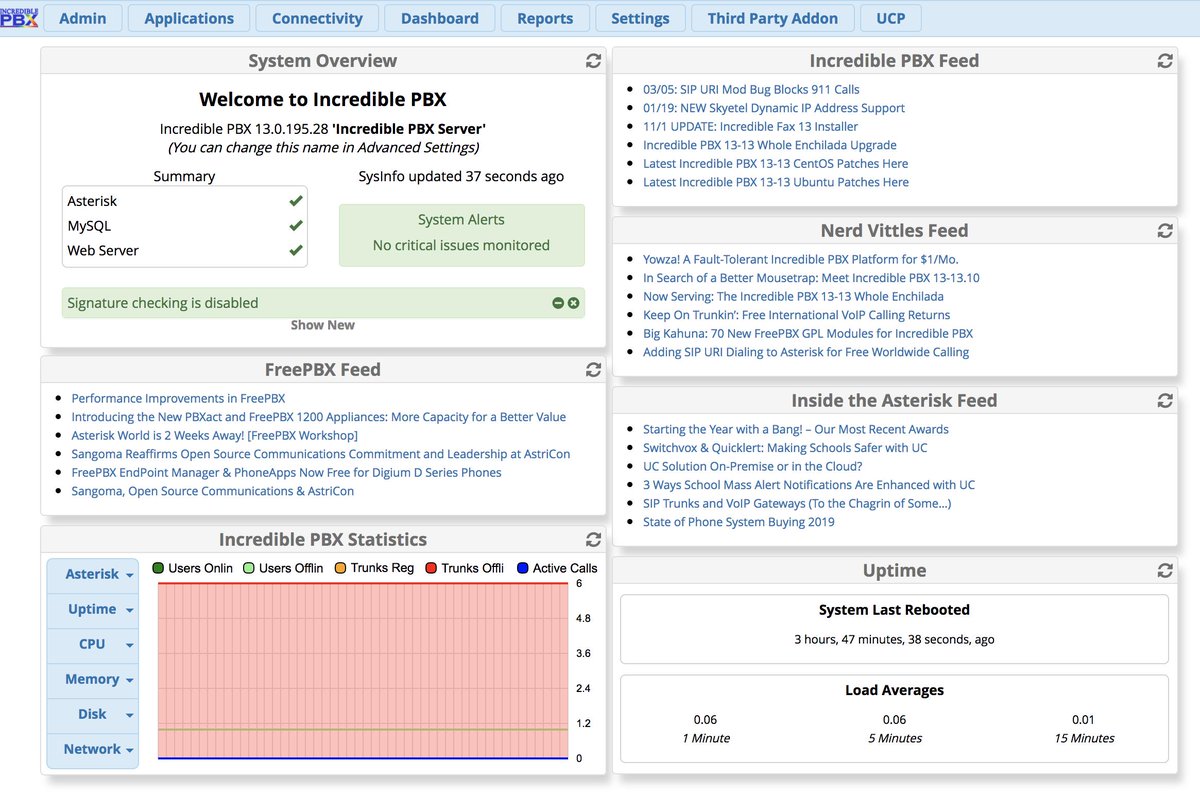Refresh the Inside the Asterisk Feed panel
The width and height of the screenshot is (1200, 796).
[1165, 401]
